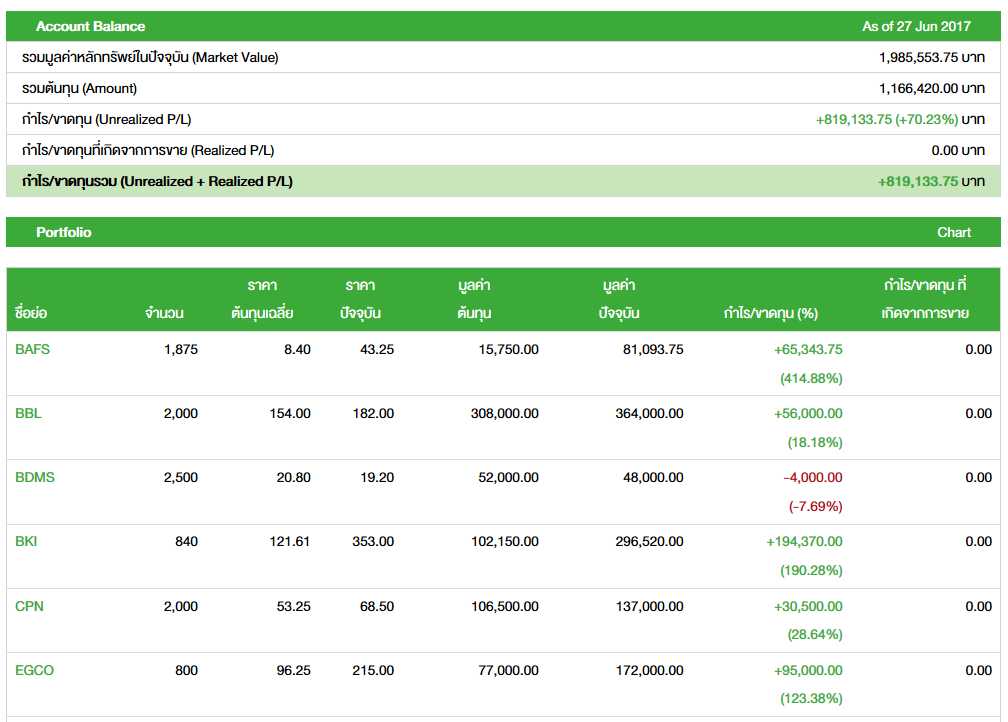Click CPN market value 137,000.00
The image size is (1008, 722).
click(x=649, y=606)
